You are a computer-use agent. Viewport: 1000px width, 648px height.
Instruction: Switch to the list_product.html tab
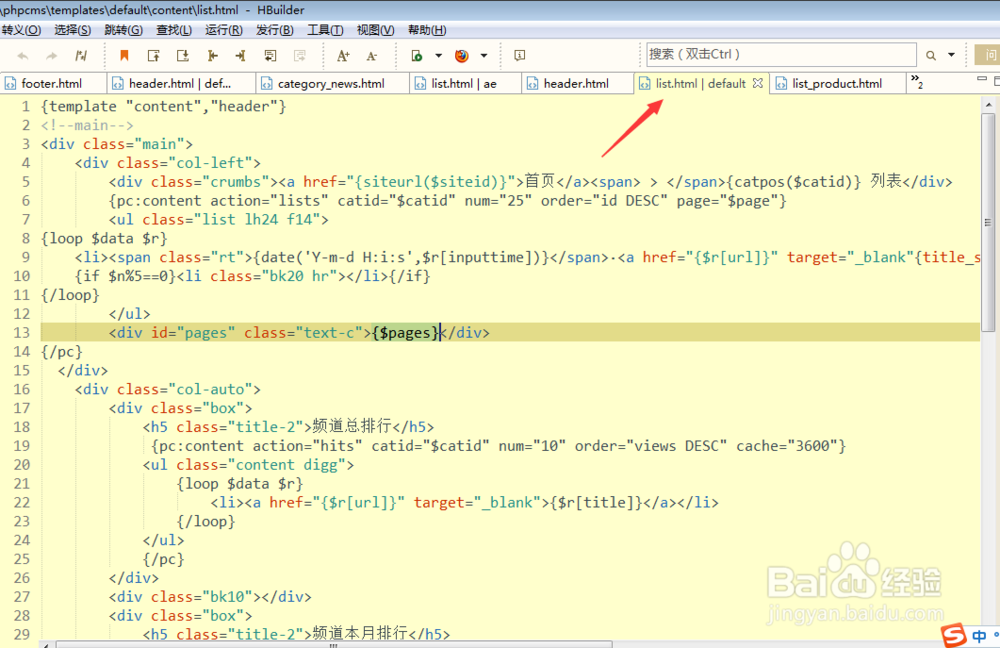[837, 83]
